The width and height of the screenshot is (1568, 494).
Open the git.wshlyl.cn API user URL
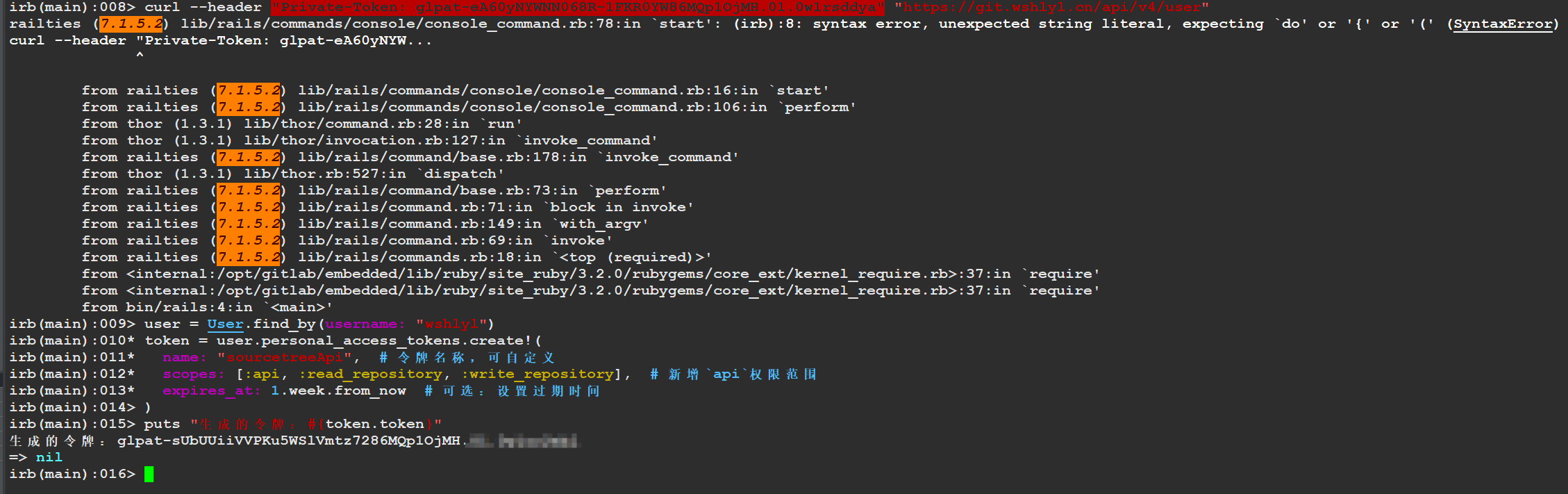coord(1051,7)
